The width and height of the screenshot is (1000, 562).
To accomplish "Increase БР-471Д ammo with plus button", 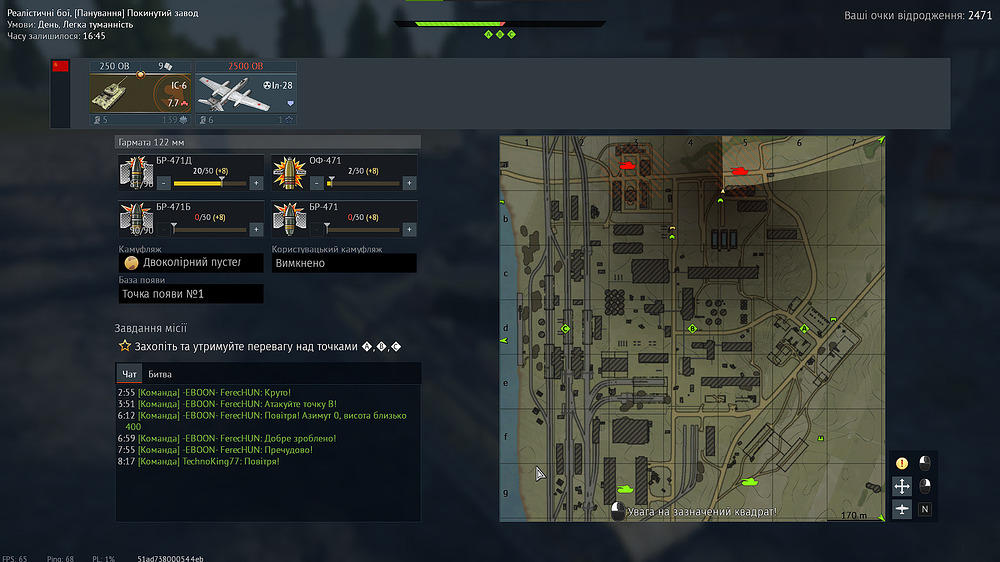I will coord(256,183).
